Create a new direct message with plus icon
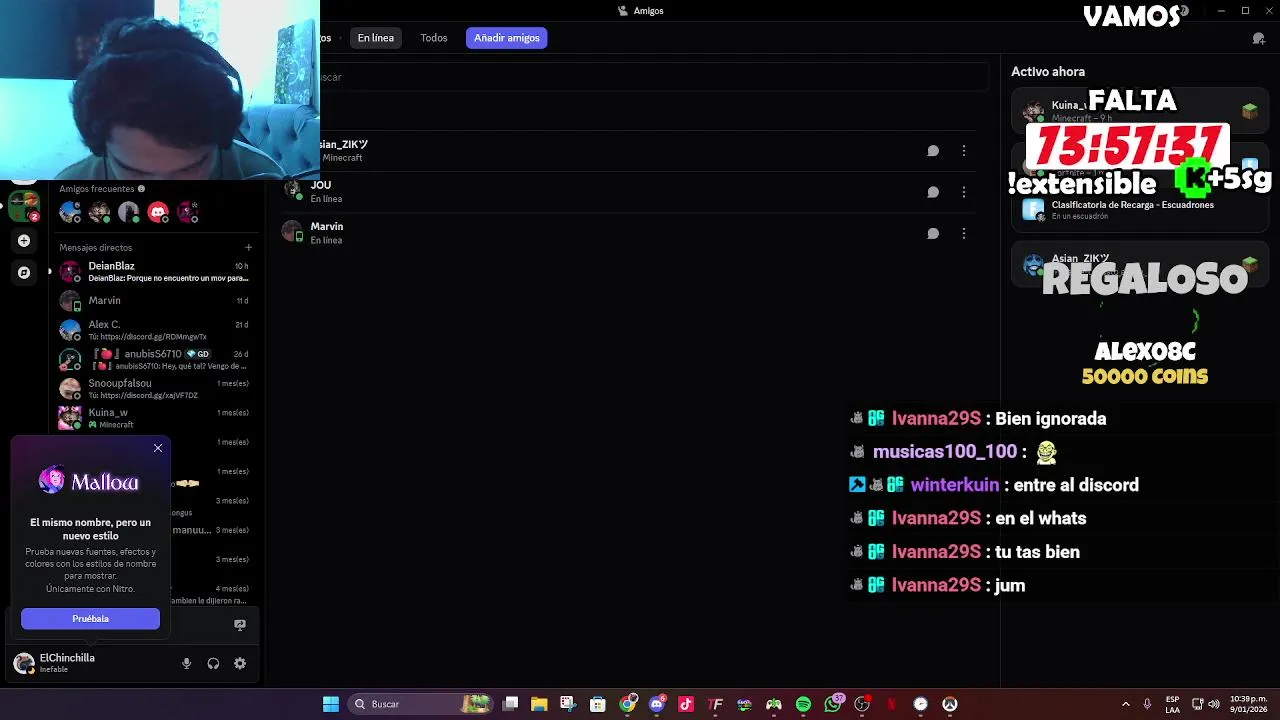The height and width of the screenshot is (720, 1280). coord(248,247)
